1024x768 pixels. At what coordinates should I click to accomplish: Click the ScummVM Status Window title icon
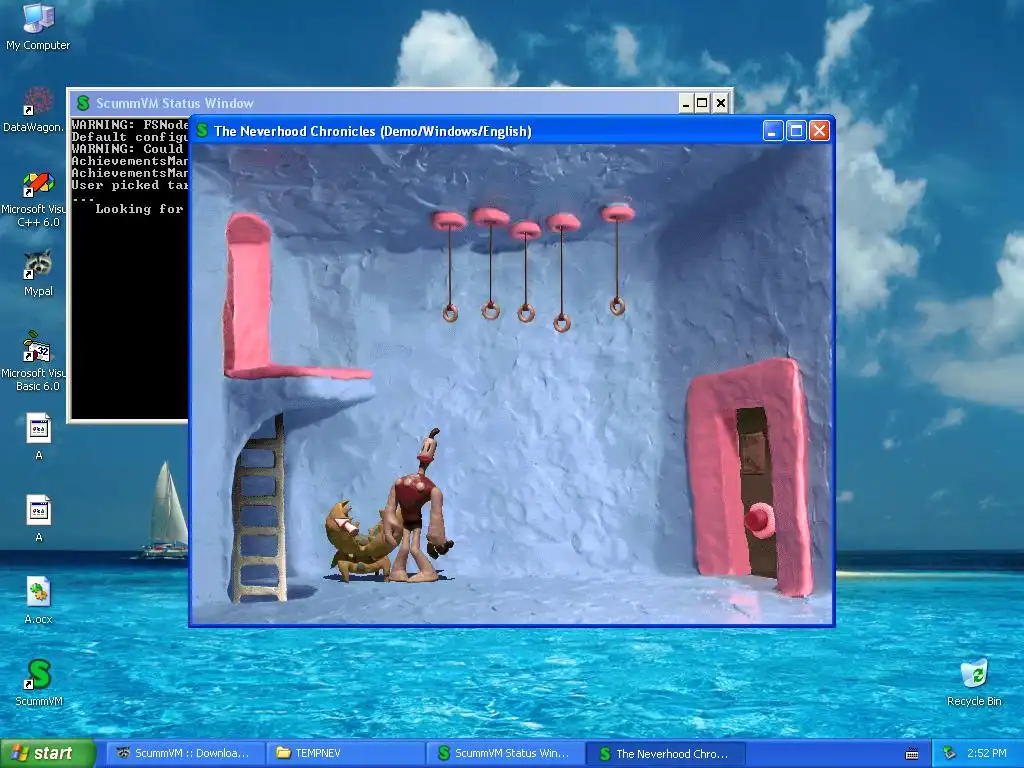click(82, 103)
